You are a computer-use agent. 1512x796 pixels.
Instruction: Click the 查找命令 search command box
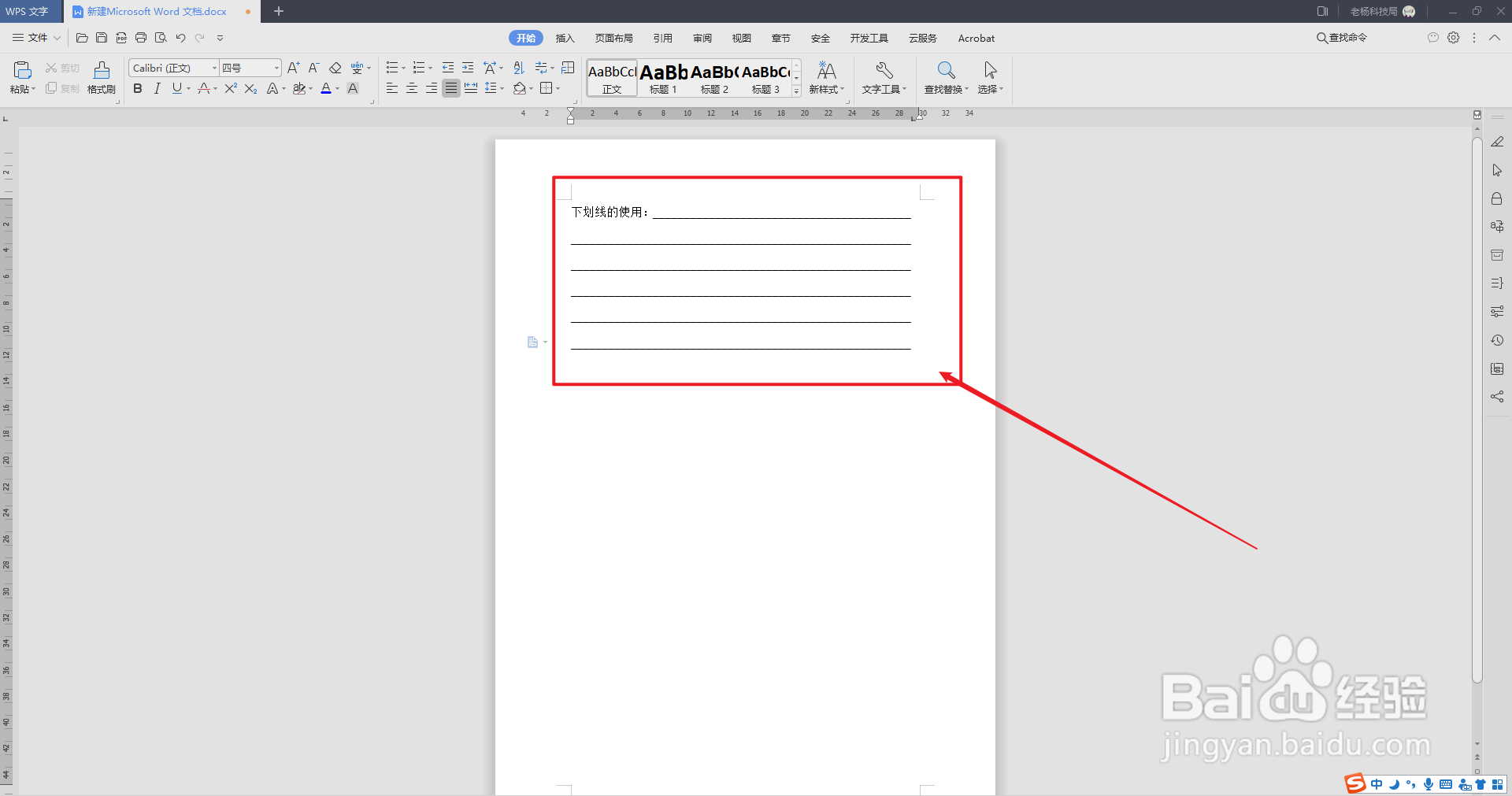point(1342,38)
